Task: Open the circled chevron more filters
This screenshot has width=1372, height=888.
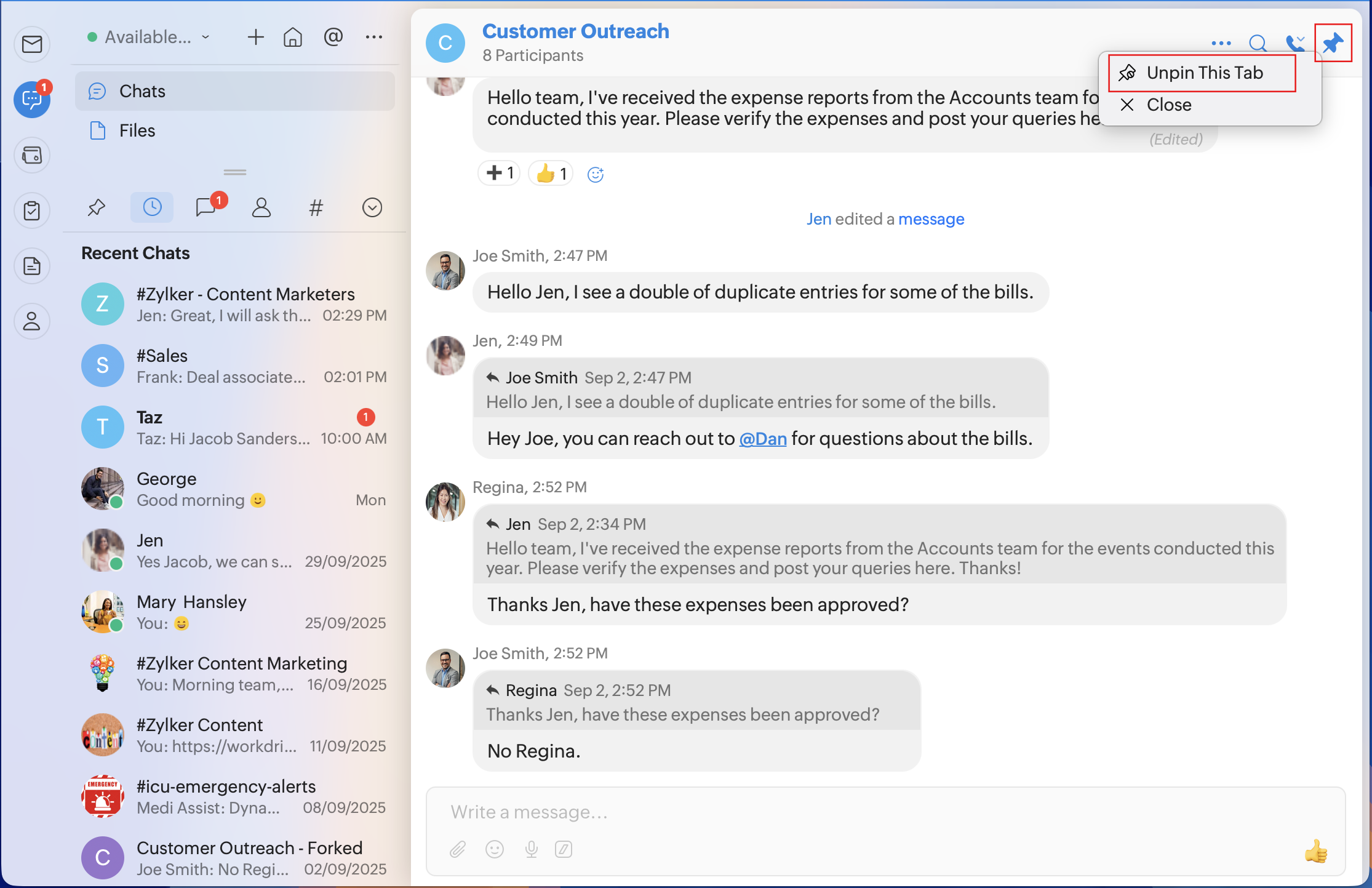Action: click(x=372, y=207)
